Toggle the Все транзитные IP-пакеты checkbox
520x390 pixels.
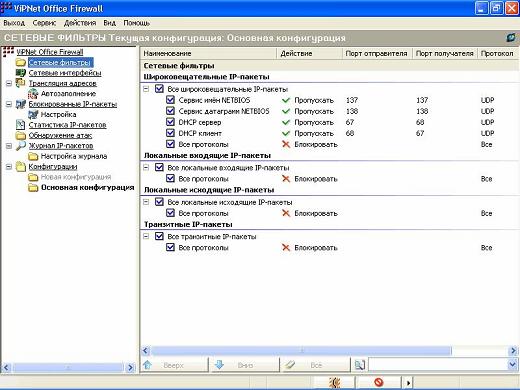pyautogui.click(x=159, y=236)
